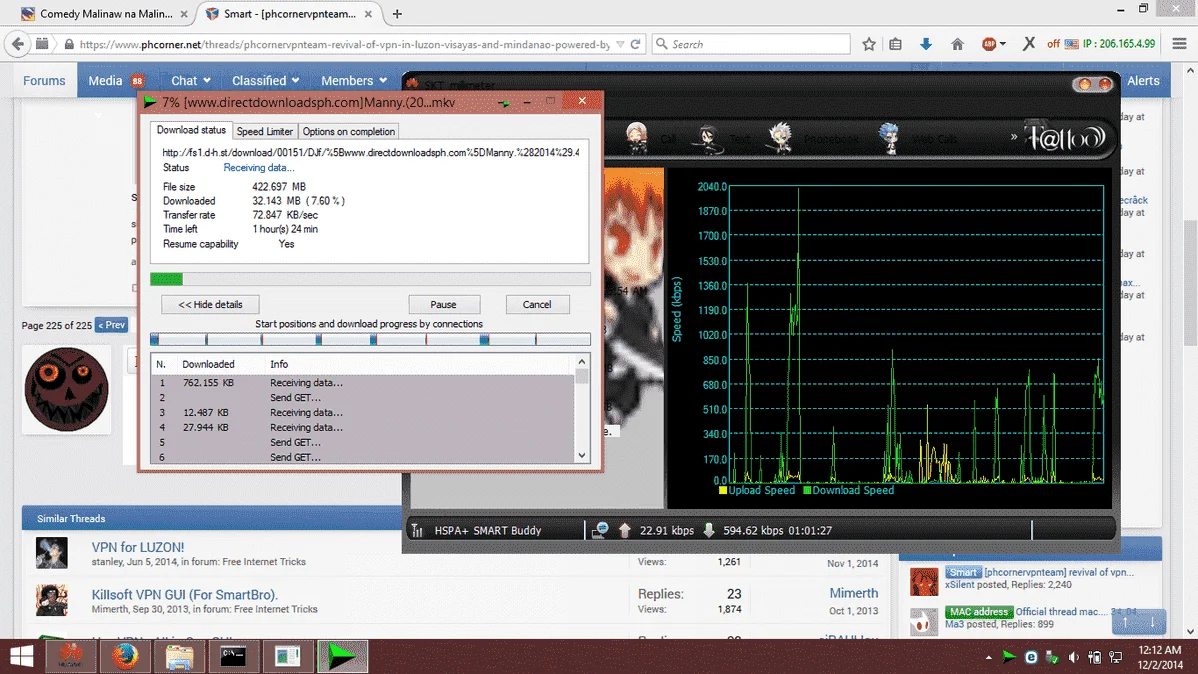1198x674 pixels.
Task: Open Huawei app from Windows taskbar
Action: pyautogui.click(x=71, y=656)
